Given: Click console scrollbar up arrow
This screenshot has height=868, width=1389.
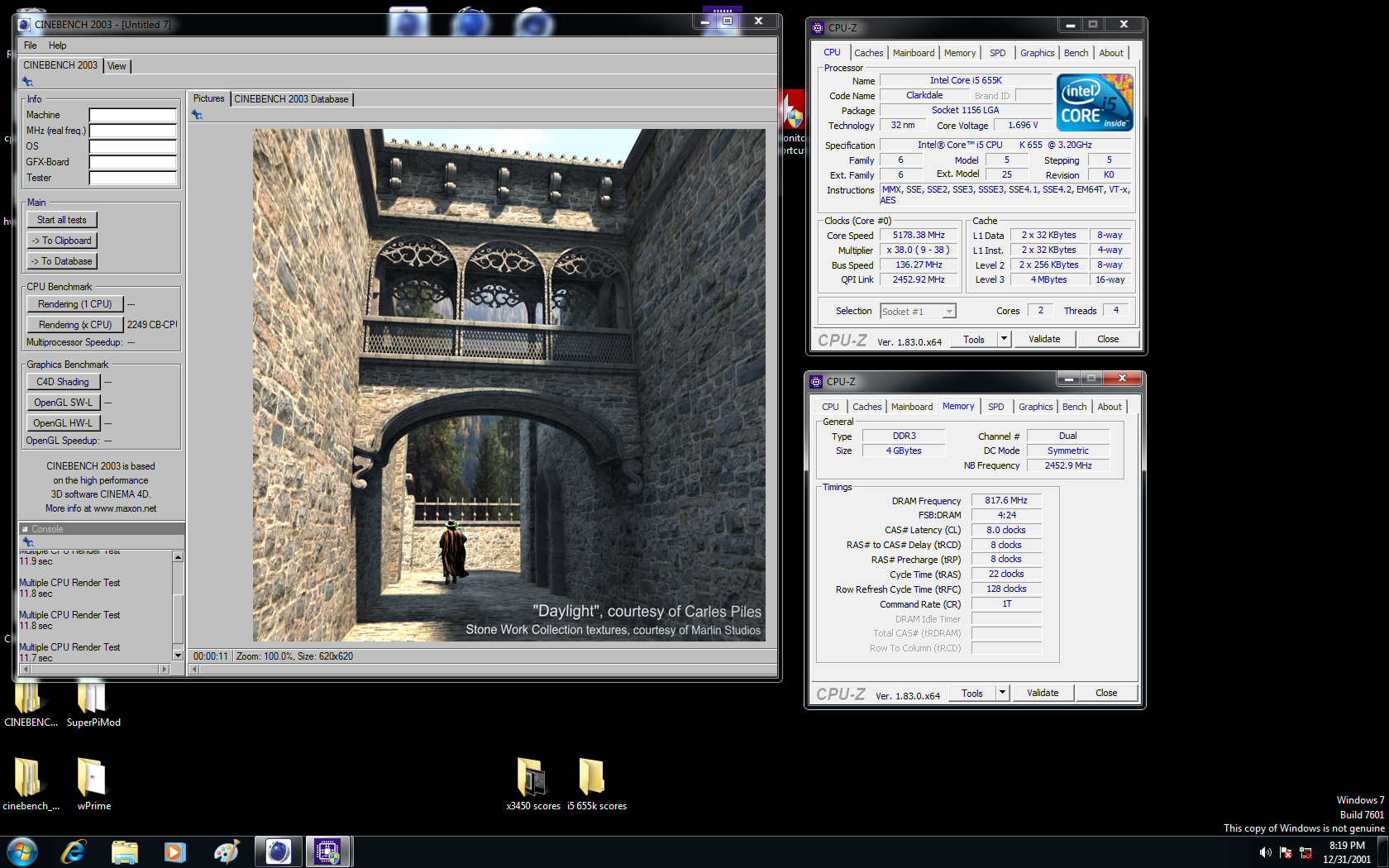Looking at the screenshot, I should (178, 557).
